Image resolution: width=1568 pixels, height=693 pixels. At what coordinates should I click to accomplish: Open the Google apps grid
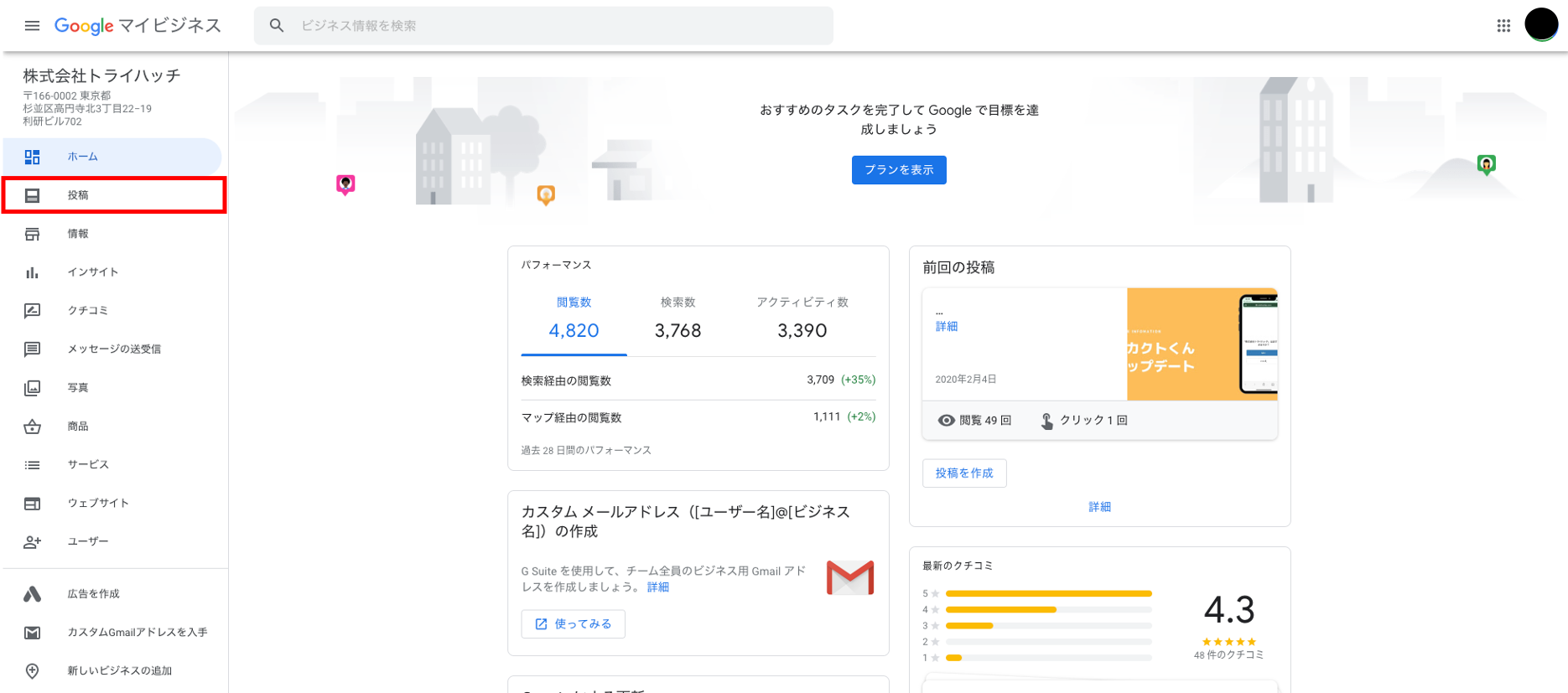1503,26
